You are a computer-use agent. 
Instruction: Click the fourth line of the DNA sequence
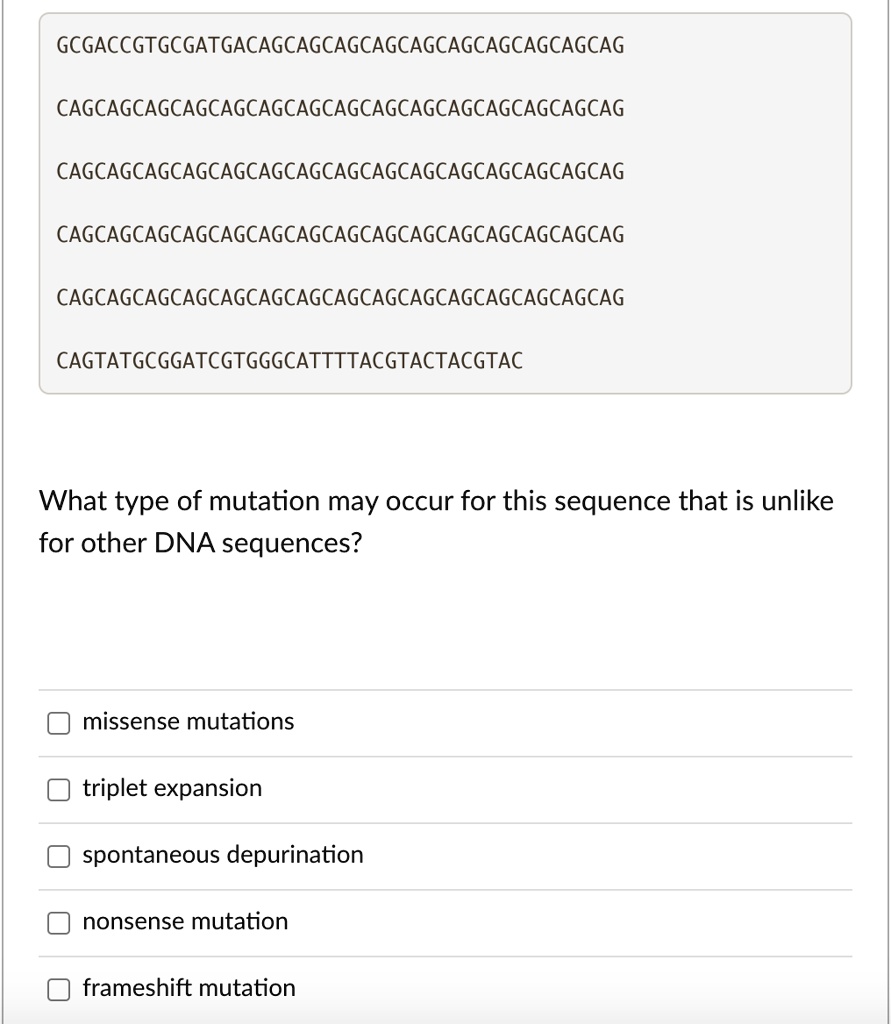tap(340, 235)
